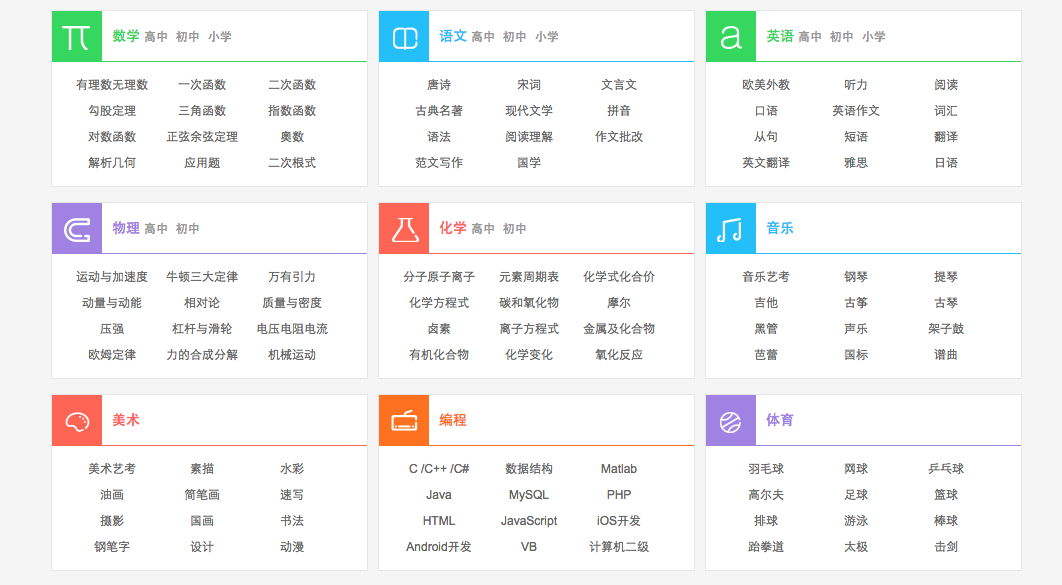Select 初中 next to 数学

[188, 37]
